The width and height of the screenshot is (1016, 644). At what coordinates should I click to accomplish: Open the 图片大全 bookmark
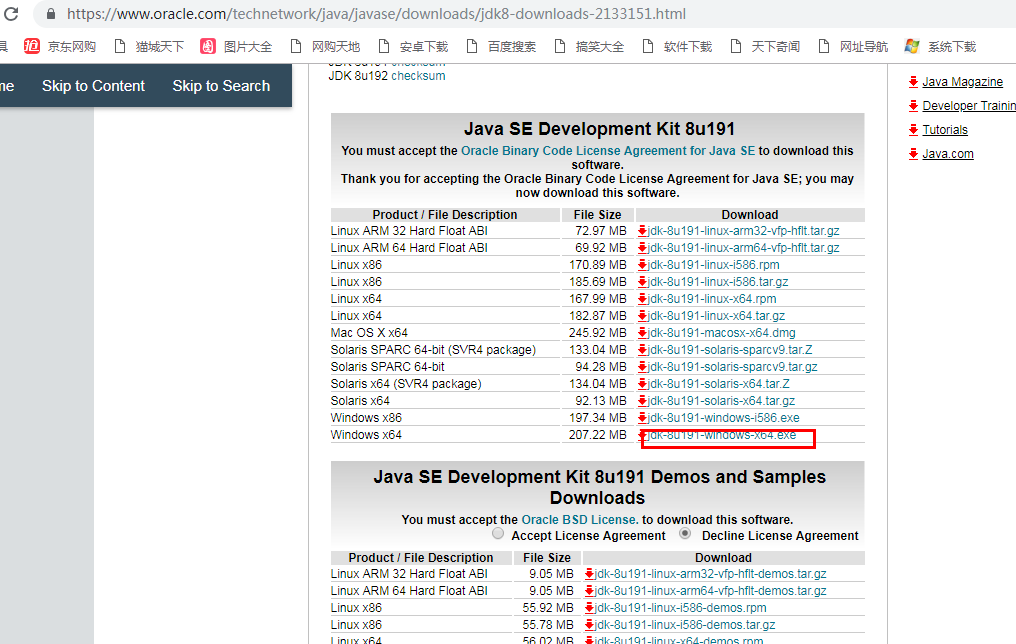point(237,47)
